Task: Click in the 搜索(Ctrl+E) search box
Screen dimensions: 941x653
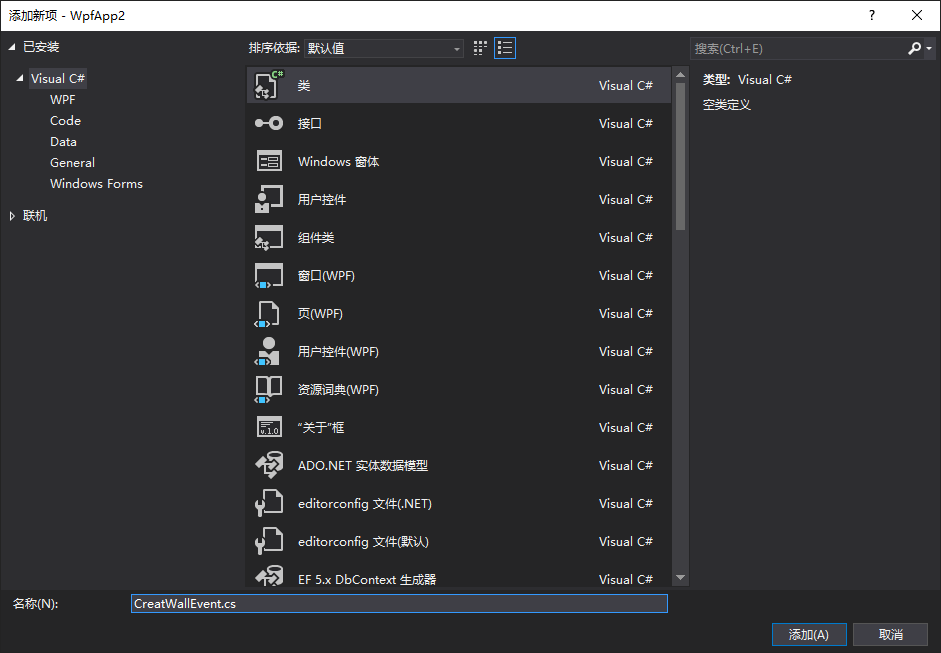Action: coord(798,49)
